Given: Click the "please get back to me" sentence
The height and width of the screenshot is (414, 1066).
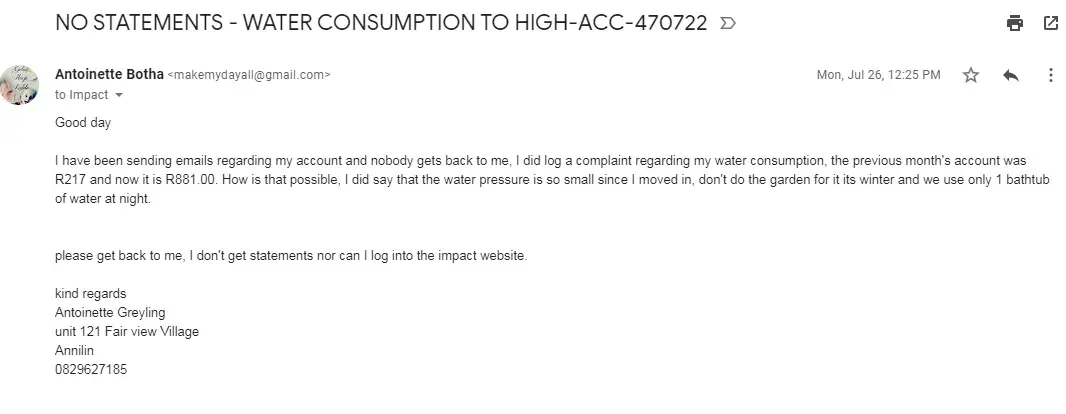Looking at the screenshot, I should (x=290, y=256).
